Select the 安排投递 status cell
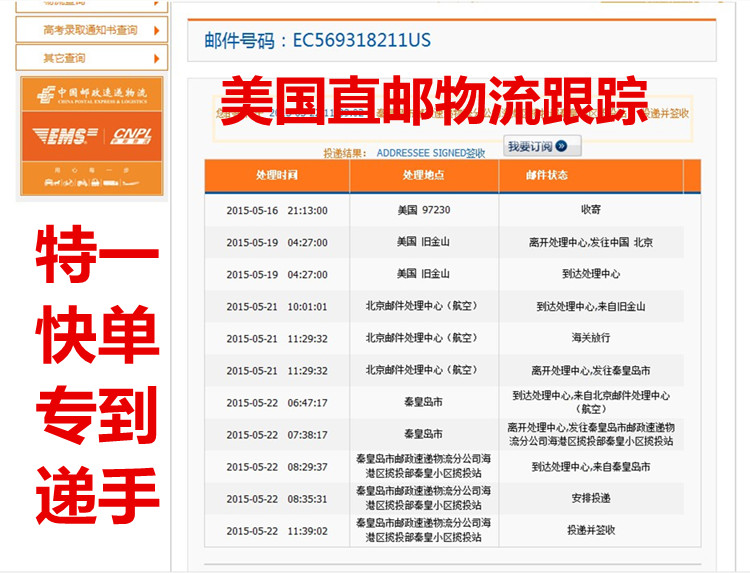 click(590, 499)
